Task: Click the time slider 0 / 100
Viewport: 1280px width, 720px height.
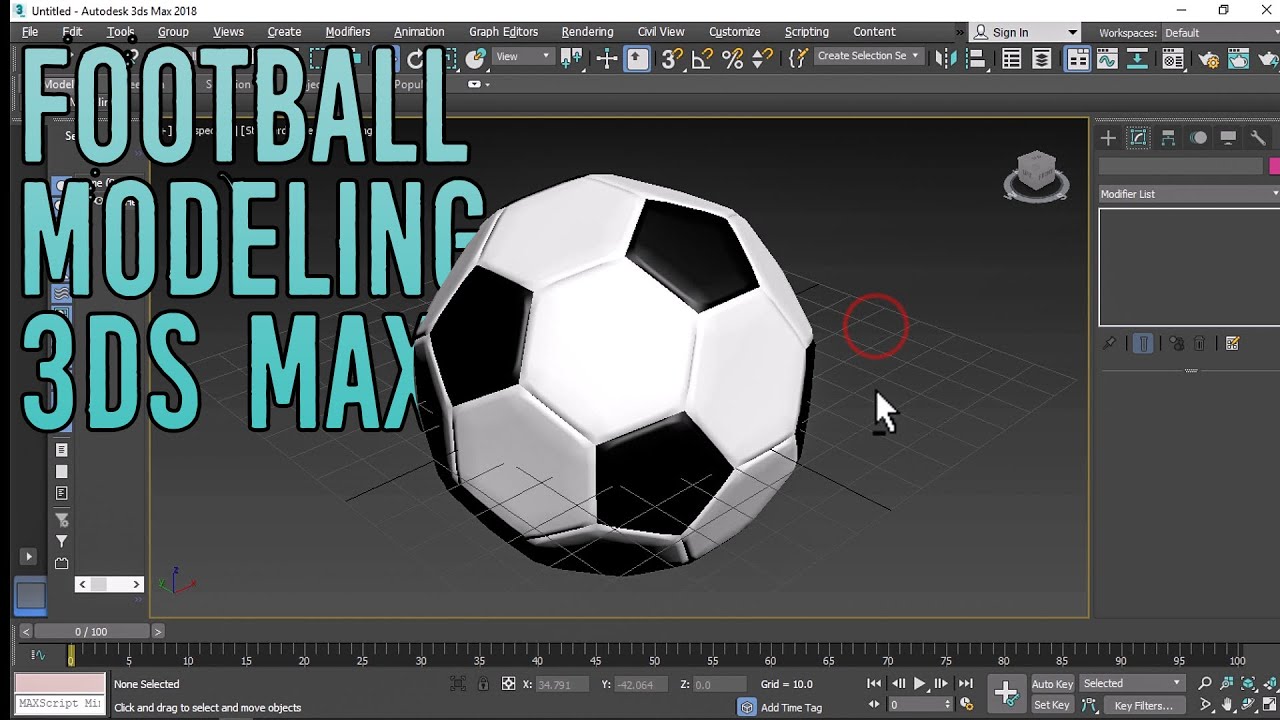Action: [92, 632]
